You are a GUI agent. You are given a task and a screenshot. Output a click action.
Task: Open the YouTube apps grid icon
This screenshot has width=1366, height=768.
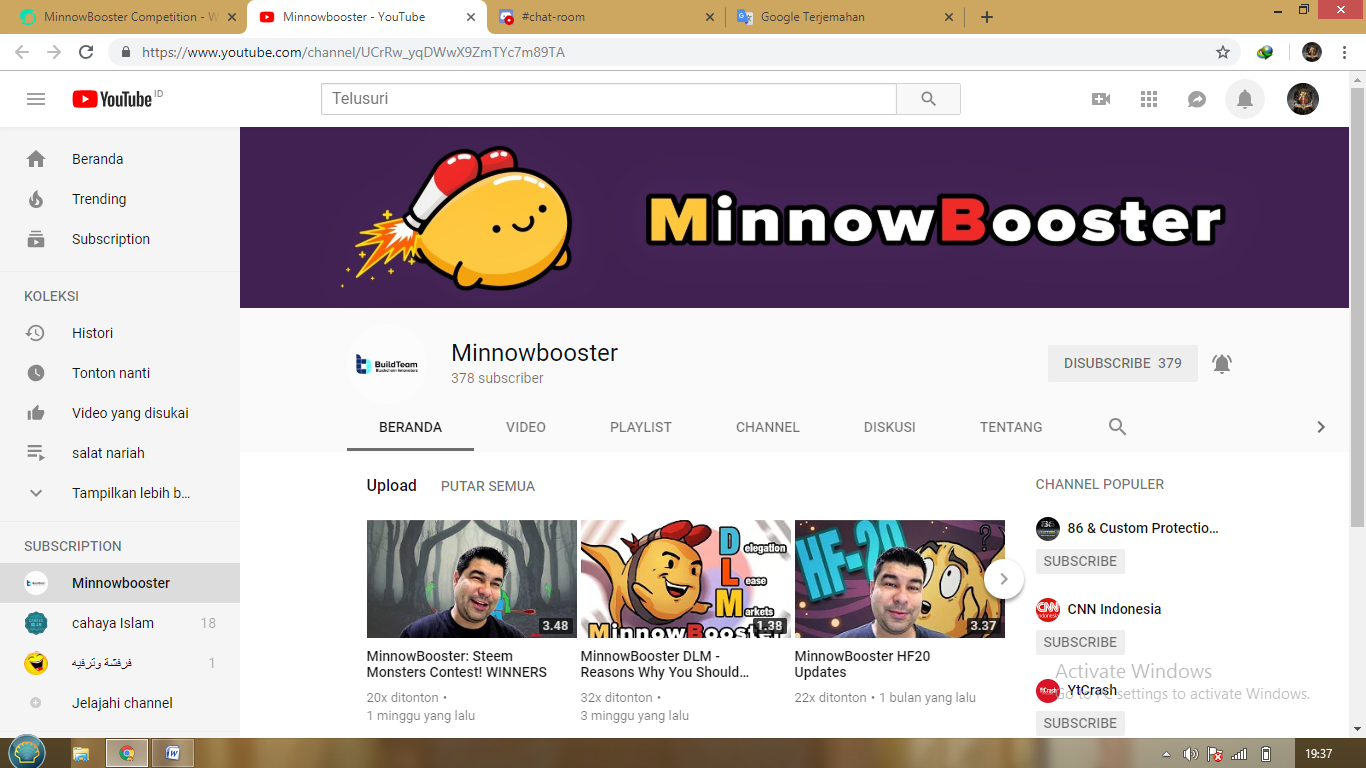coord(1149,99)
